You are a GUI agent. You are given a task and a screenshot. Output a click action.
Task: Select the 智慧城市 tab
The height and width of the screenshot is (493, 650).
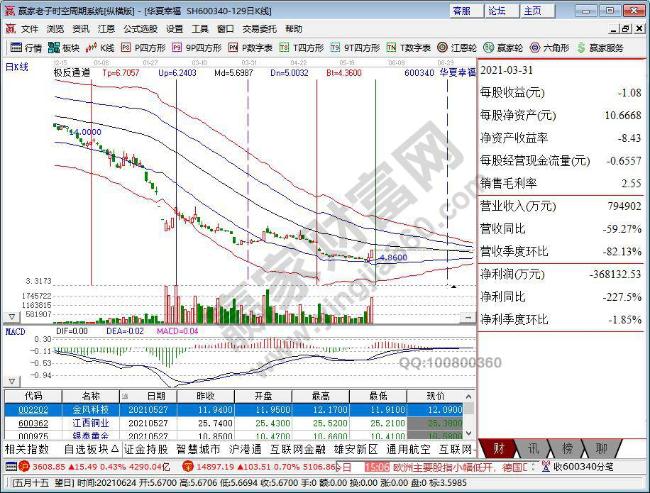198,449
